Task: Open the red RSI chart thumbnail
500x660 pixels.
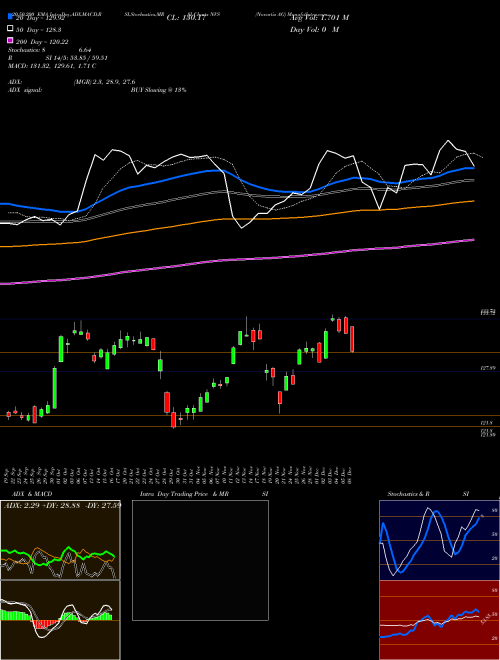Action: [x=439, y=620]
